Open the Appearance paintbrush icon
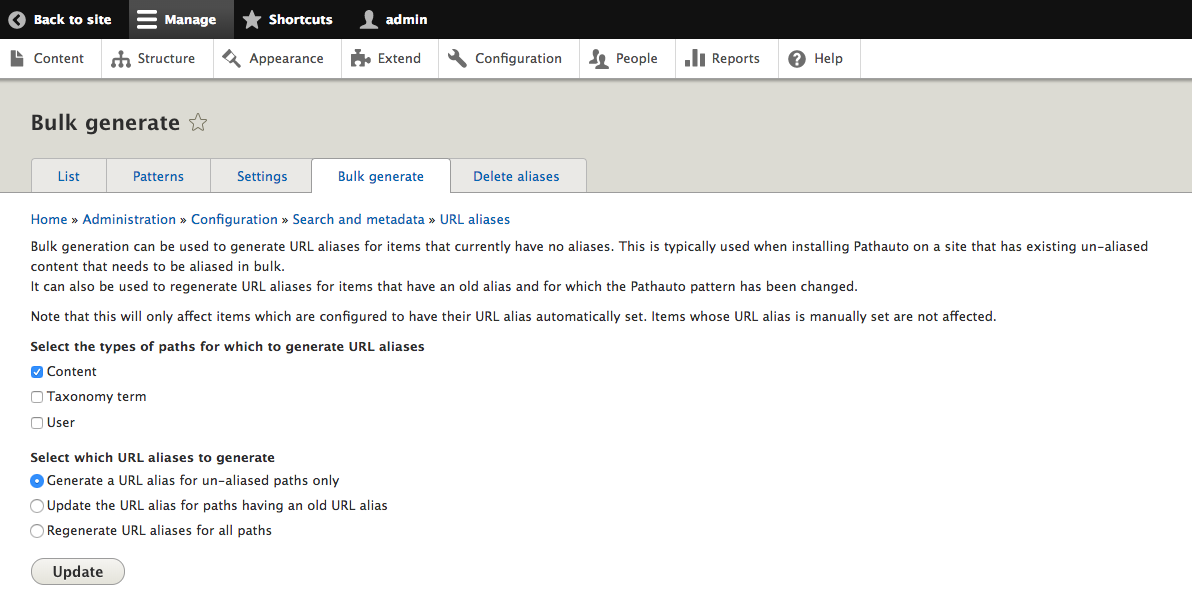1192x597 pixels. click(232, 59)
